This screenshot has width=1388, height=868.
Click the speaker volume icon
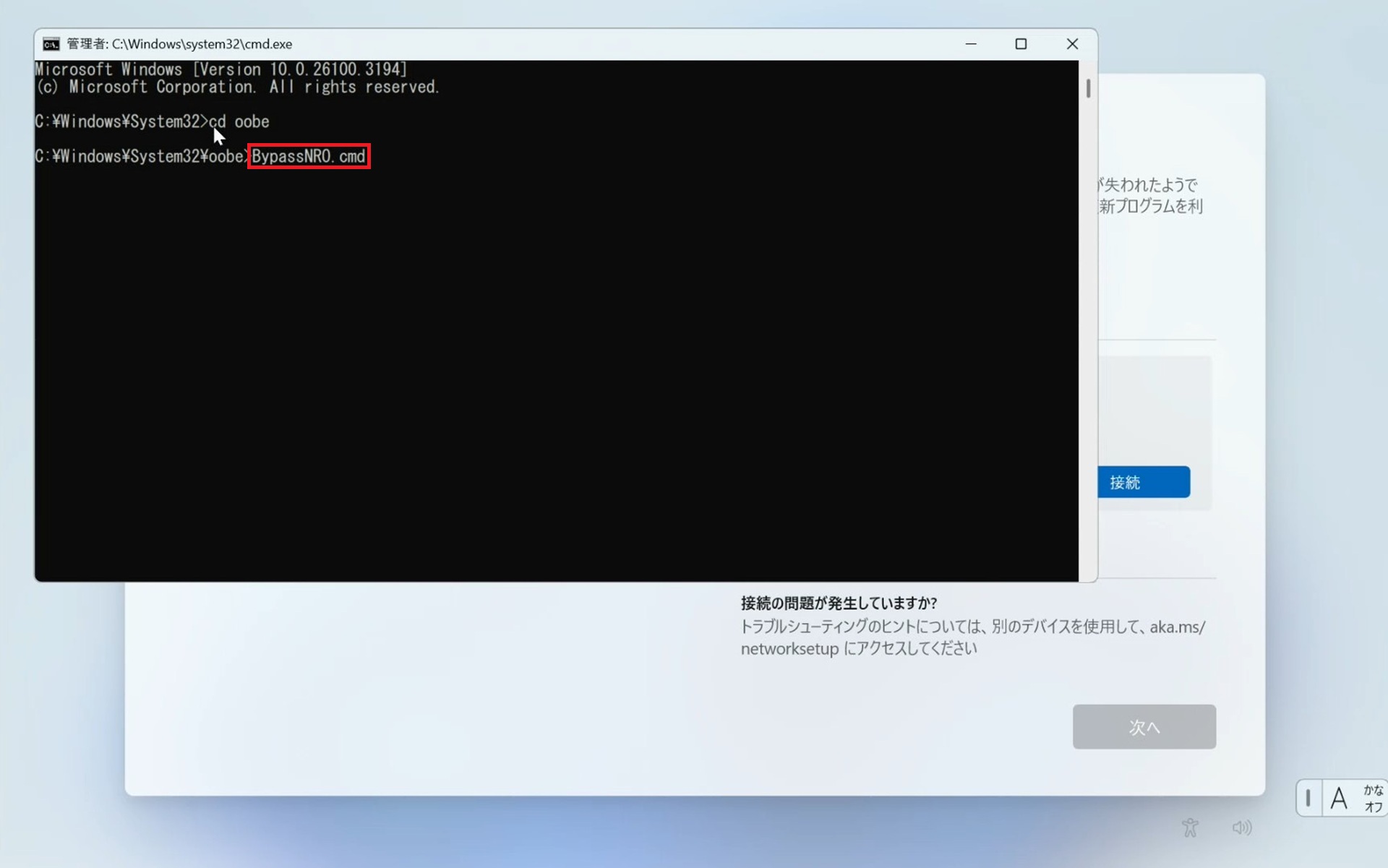click(1242, 828)
